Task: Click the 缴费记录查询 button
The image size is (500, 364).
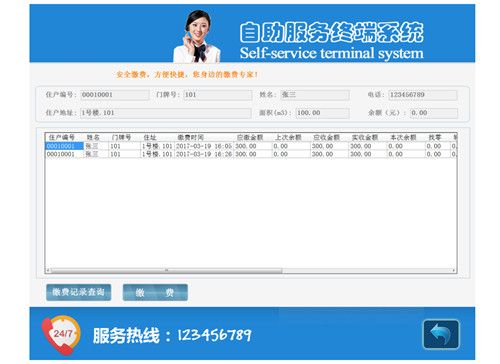Action: 78,292
